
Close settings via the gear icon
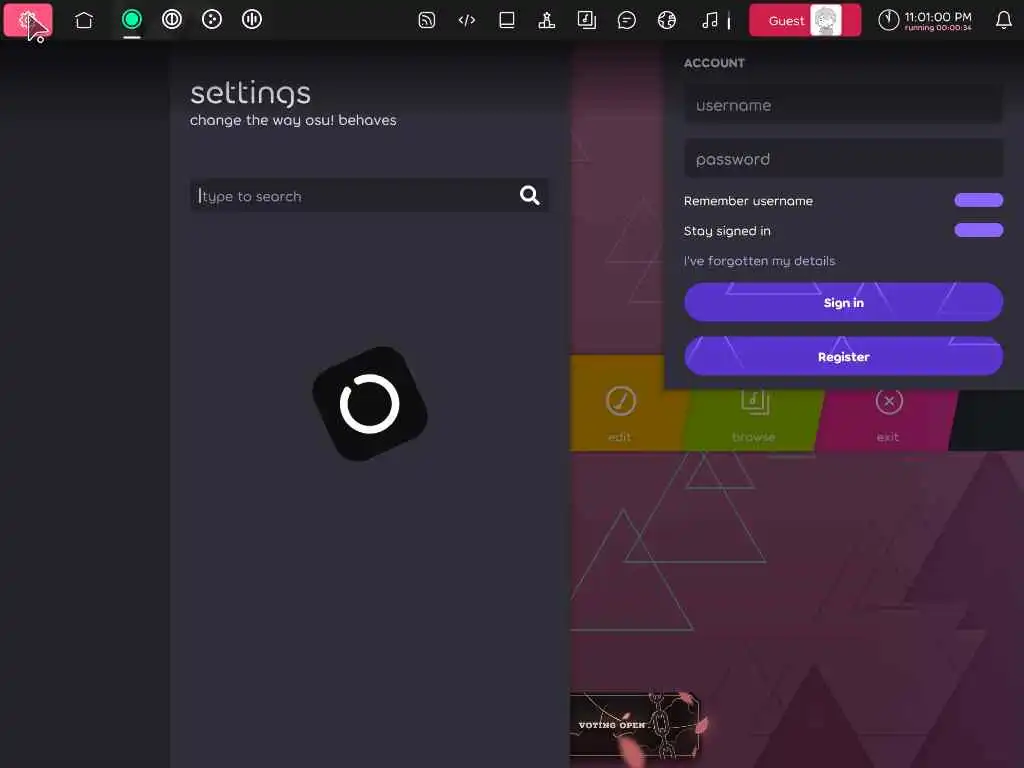27,20
